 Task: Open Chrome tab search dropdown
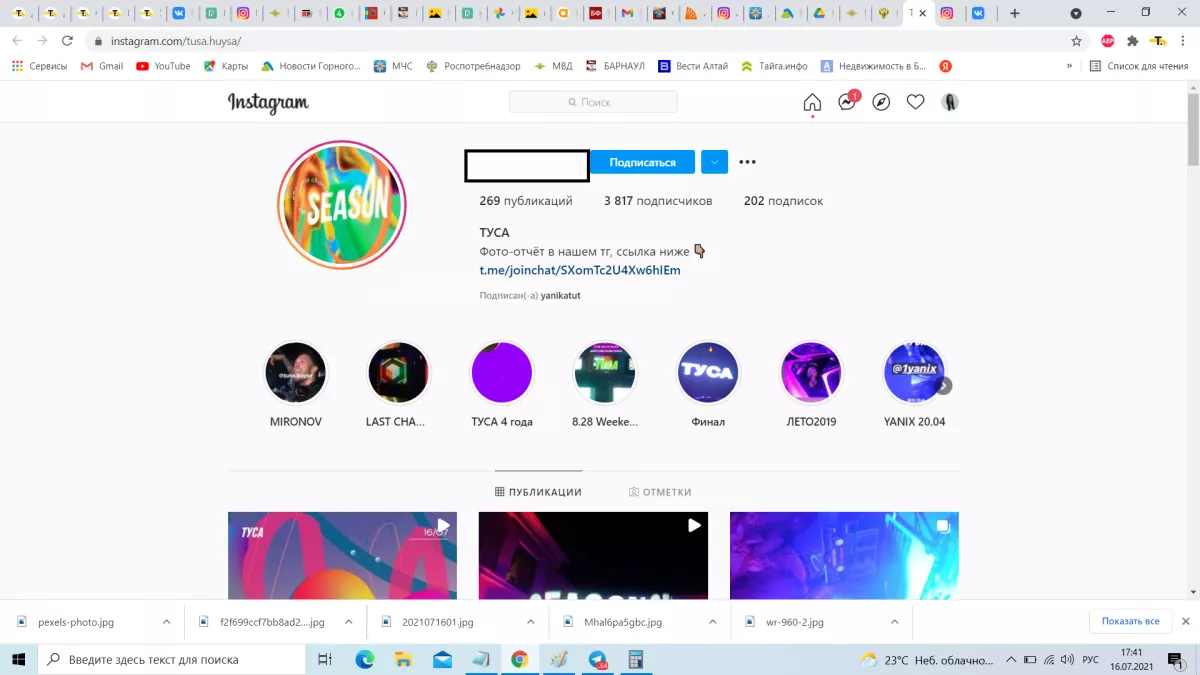1076,13
